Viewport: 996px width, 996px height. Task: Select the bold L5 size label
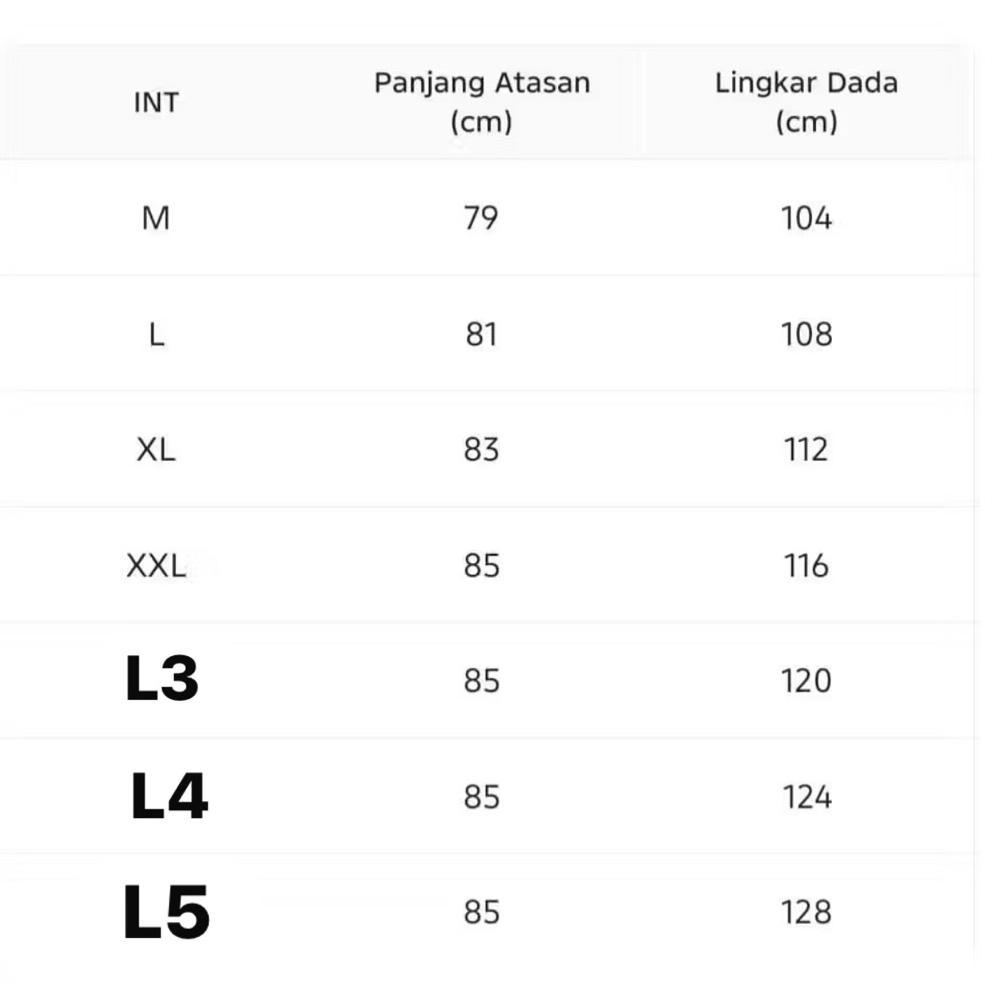166,912
